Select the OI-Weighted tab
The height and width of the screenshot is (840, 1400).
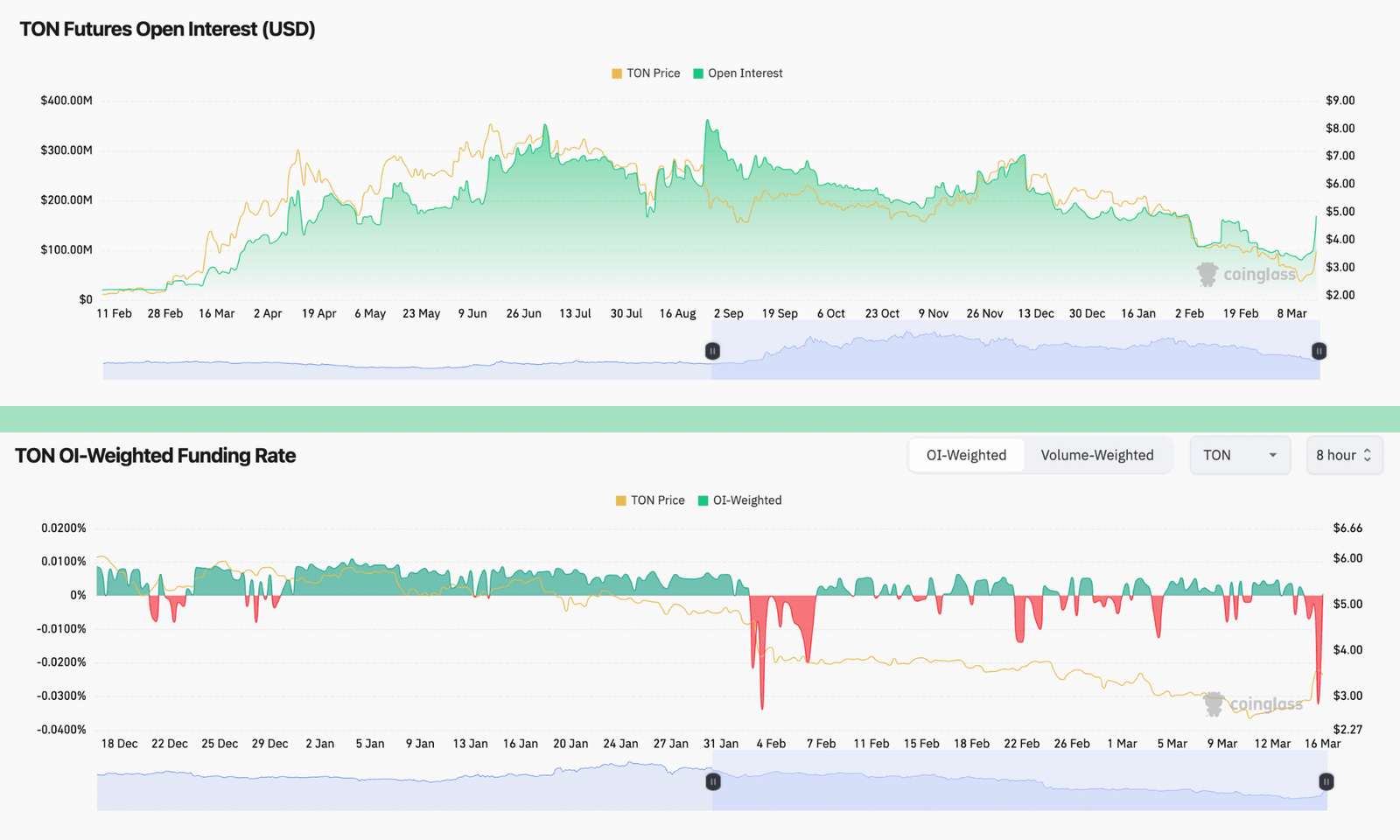[966, 455]
